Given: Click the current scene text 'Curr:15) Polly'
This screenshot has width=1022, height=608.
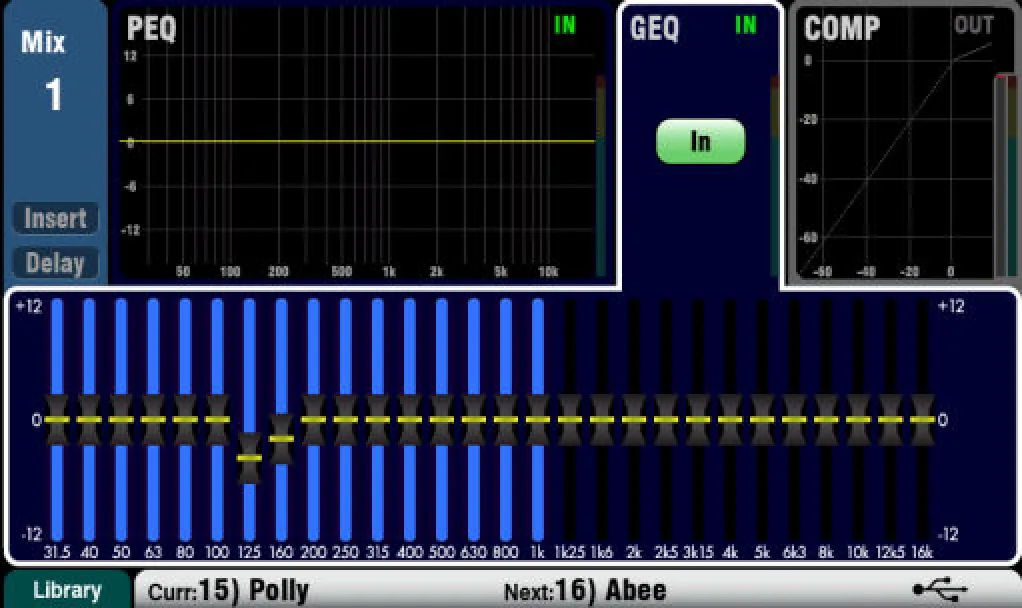Looking at the screenshot, I should tap(228, 590).
